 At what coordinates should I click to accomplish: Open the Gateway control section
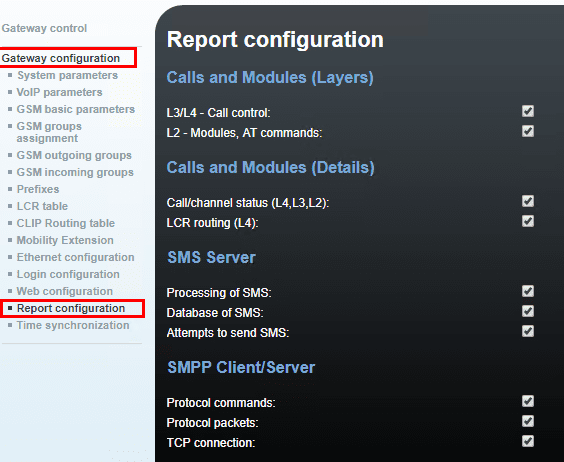(x=44, y=28)
